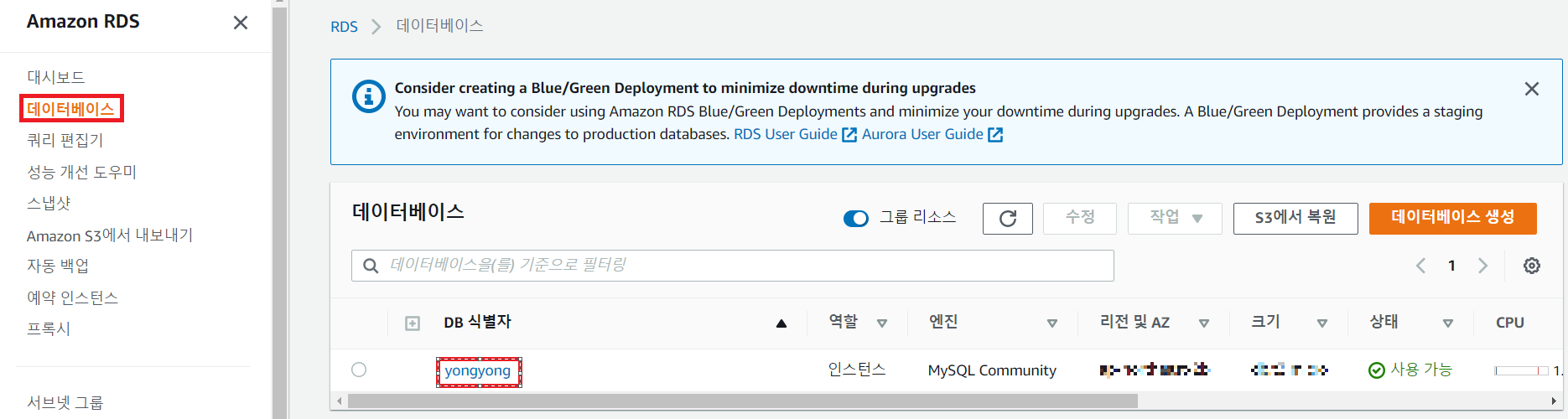Toggle the 그룹 리소스 switch
1568x419 pixels.
(x=856, y=219)
